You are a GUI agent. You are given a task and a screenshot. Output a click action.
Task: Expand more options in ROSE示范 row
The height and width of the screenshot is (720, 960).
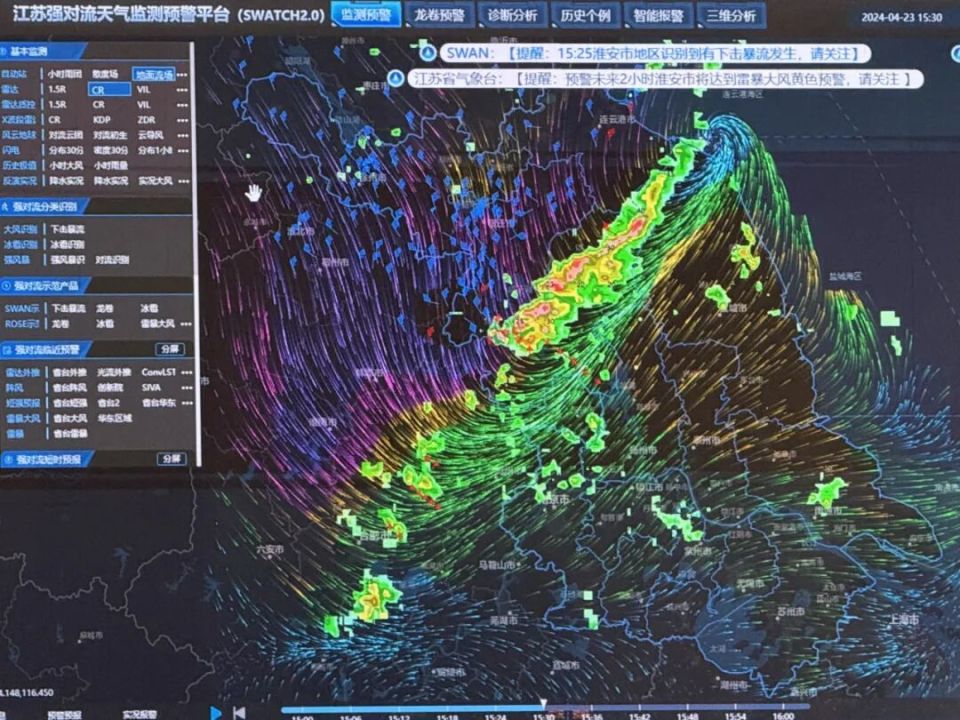(x=186, y=324)
